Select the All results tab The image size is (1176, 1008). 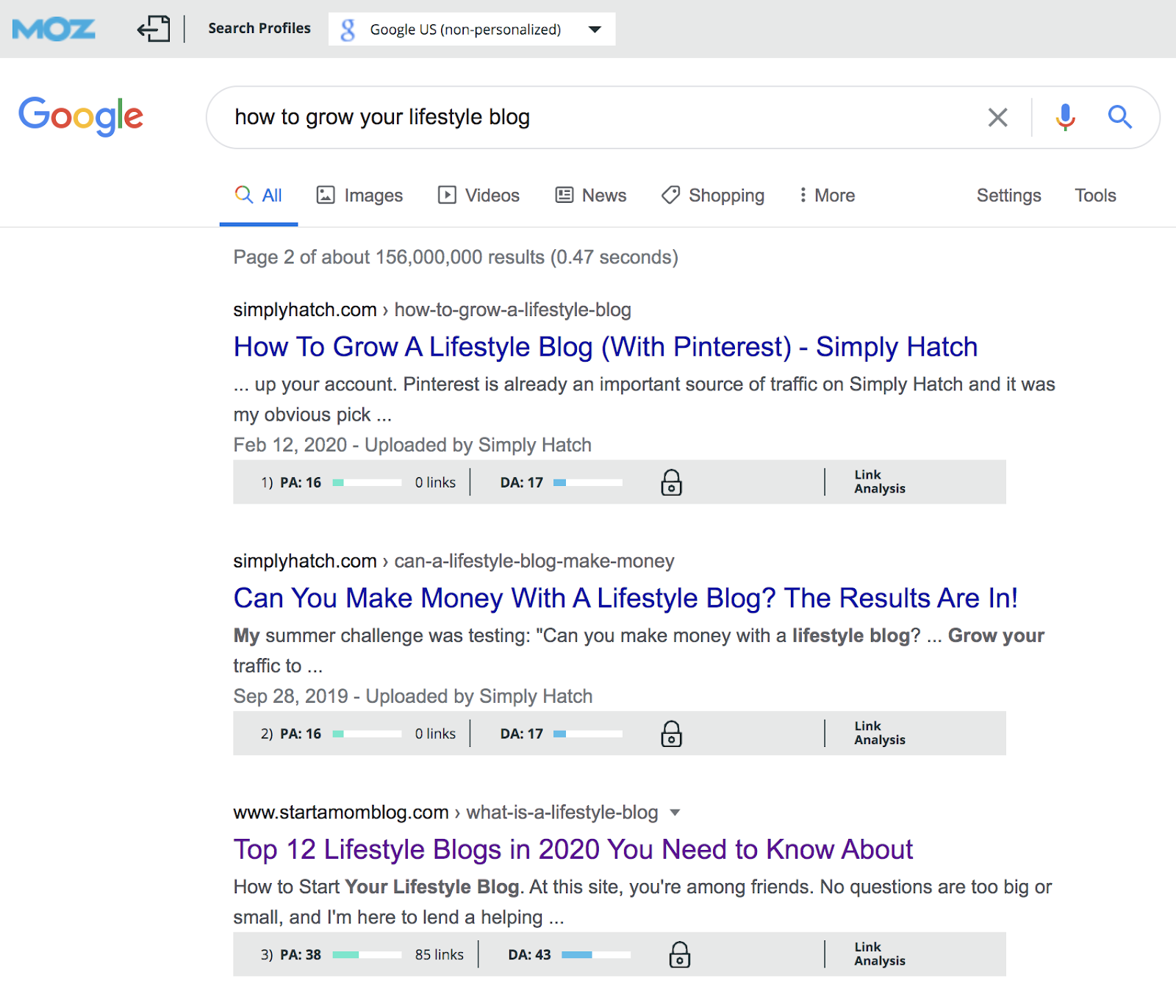point(259,196)
